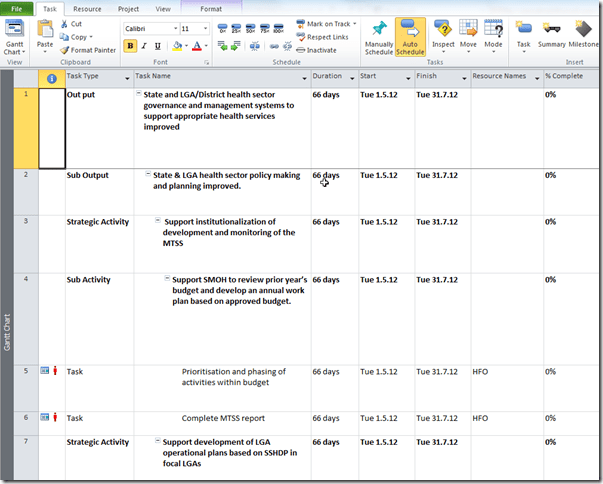Toggle the Auto Schedule mode
This screenshot has width=603, height=484.
[x=409, y=37]
